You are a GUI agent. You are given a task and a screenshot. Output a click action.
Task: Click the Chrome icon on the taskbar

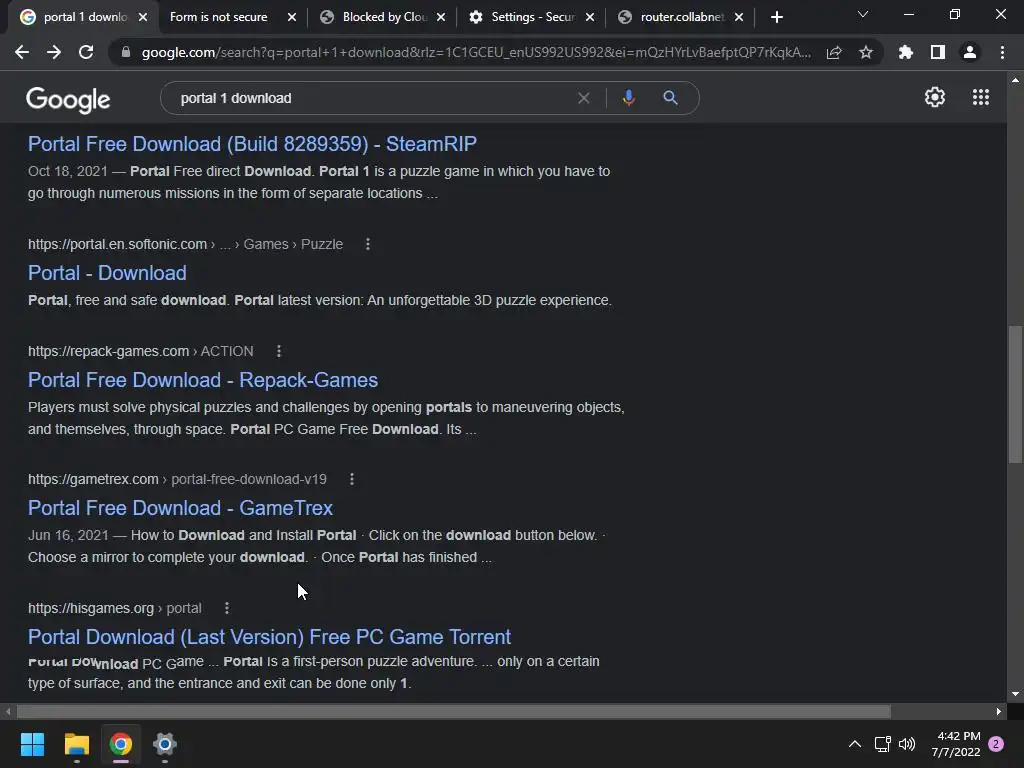[121, 744]
